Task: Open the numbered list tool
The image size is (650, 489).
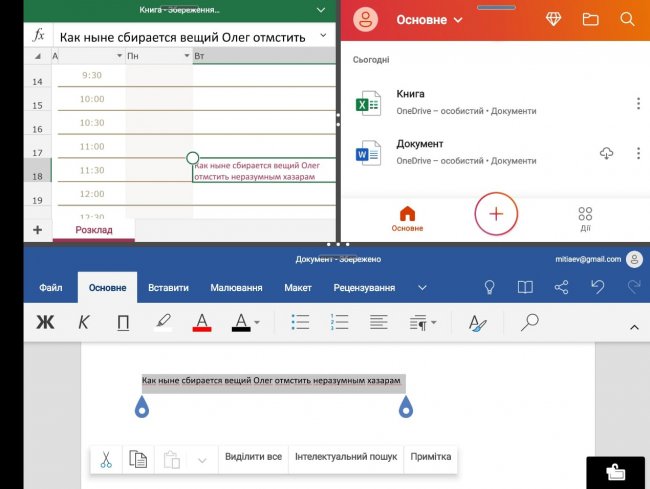Action: (339, 322)
